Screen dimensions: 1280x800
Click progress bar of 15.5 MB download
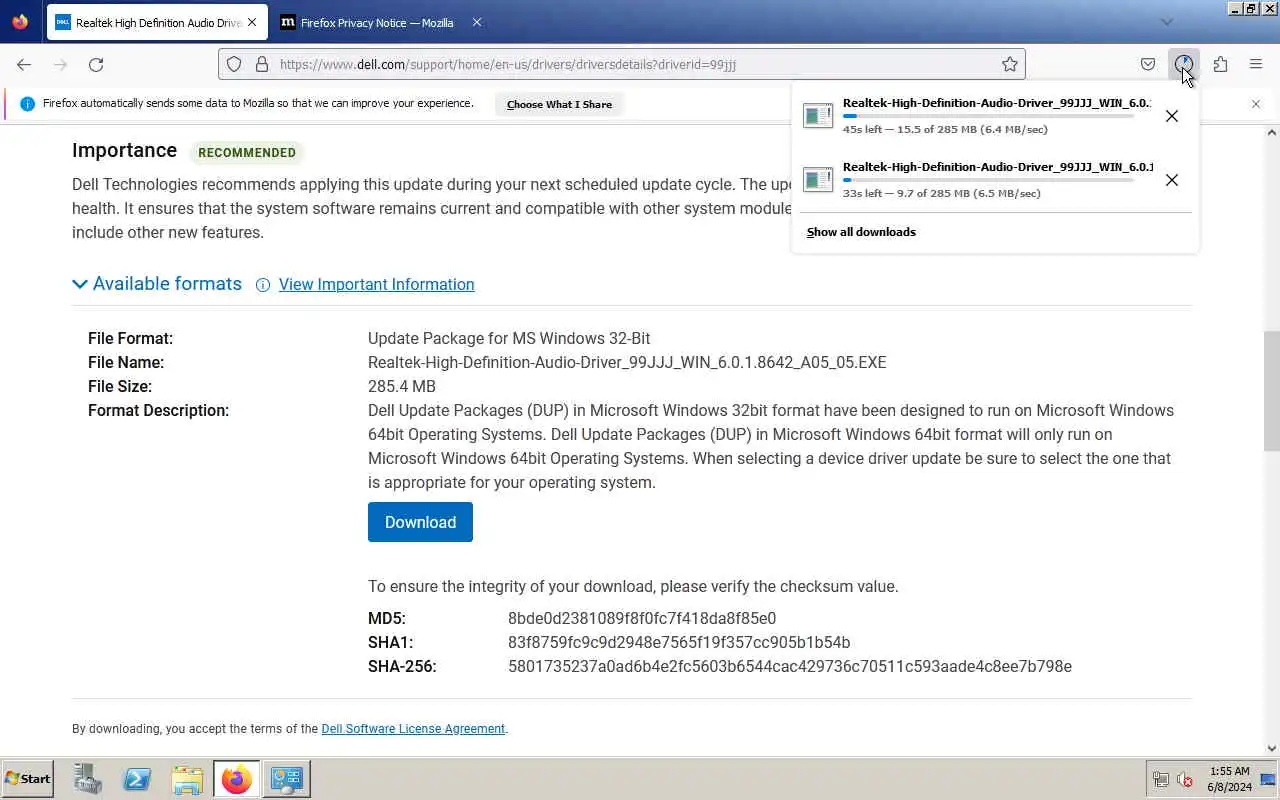(x=988, y=116)
